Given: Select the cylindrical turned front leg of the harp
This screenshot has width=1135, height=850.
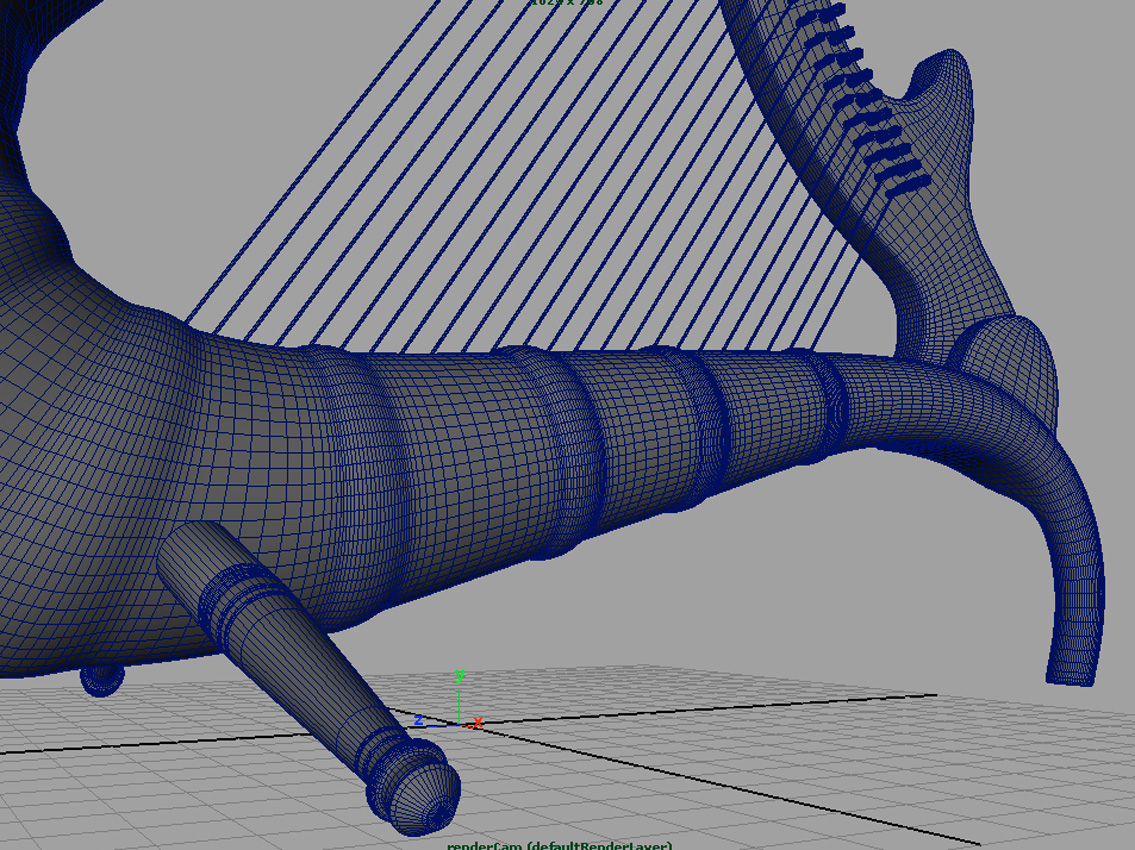Looking at the screenshot, I should click(x=308, y=676).
